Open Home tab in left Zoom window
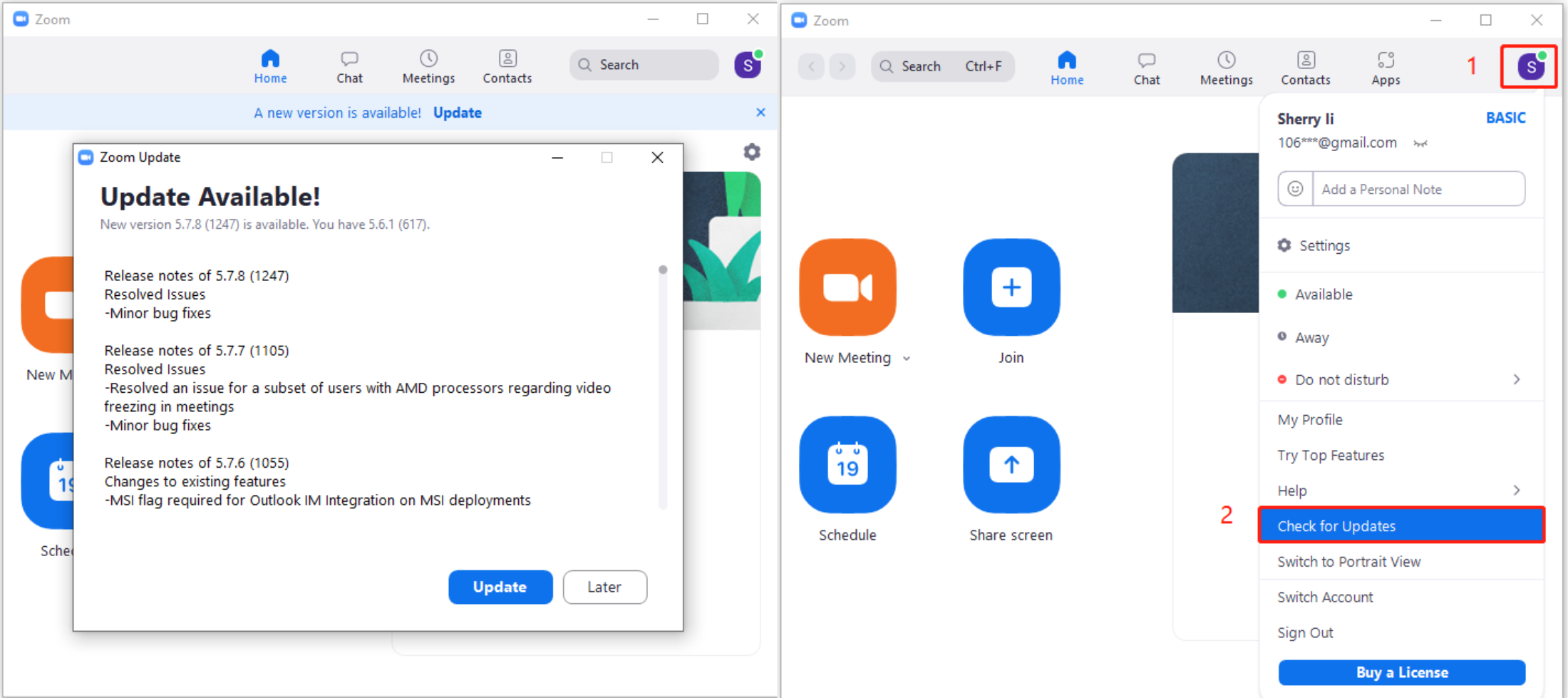1568x698 pixels. [270, 67]
